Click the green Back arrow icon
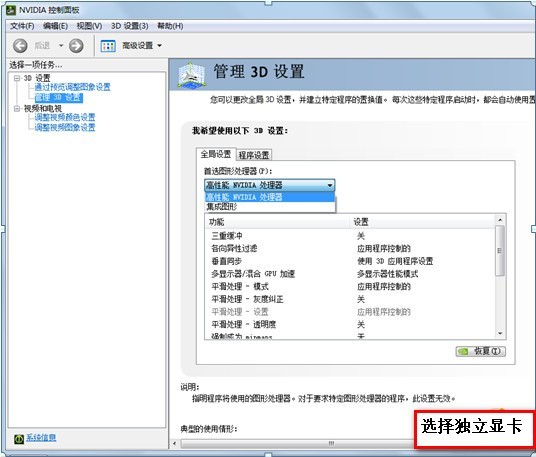Image resolution: width=536 pixels, height=457 pixels. click(x=20, y=45)
